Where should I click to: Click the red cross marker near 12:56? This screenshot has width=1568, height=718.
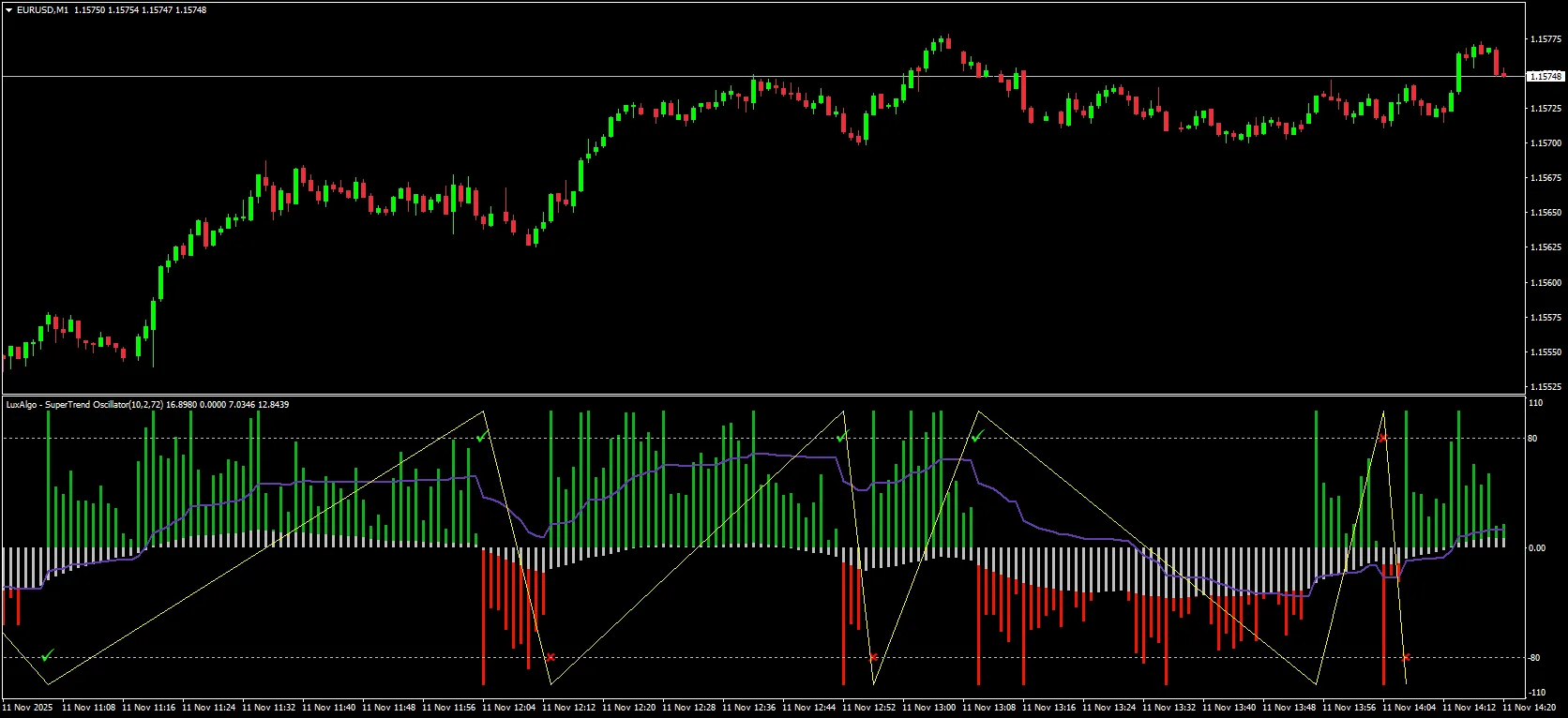point(872,657)
